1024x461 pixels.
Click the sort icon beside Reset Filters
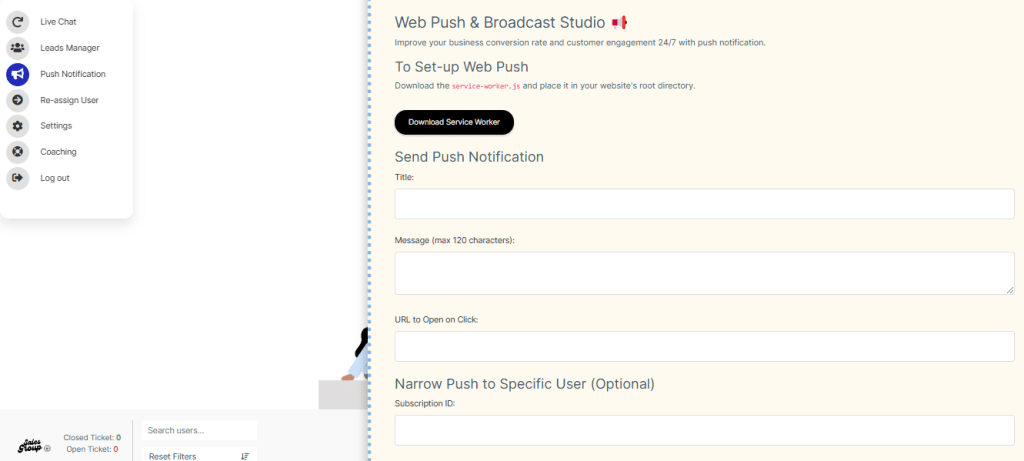tap(245, 456)
